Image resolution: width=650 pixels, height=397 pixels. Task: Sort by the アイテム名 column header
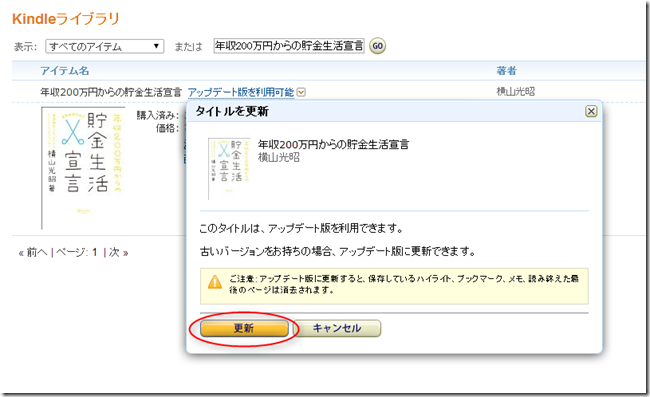(x=64, y=70)
